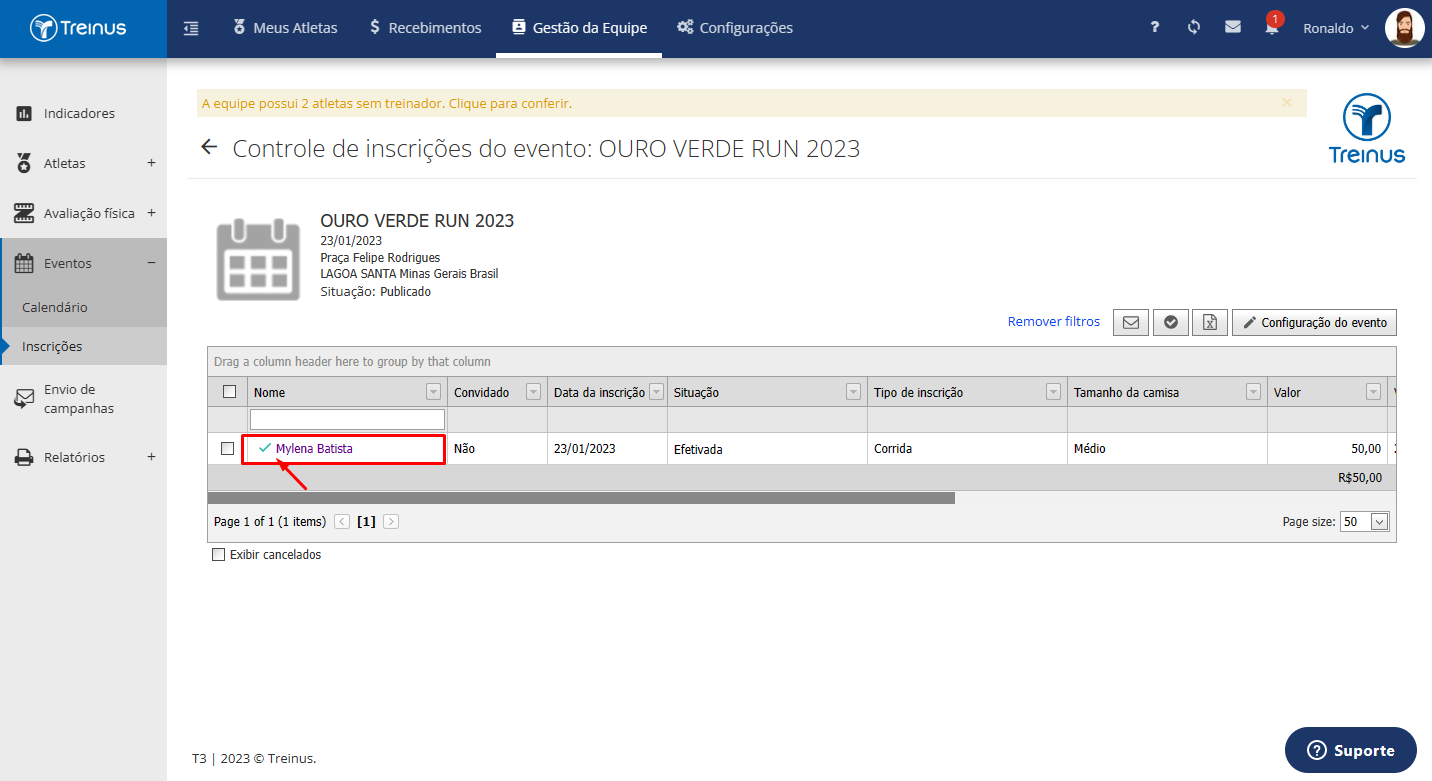Screen dimensions: 1432x781
Task: Open the Page size combo box
Action: (1365, 521)
